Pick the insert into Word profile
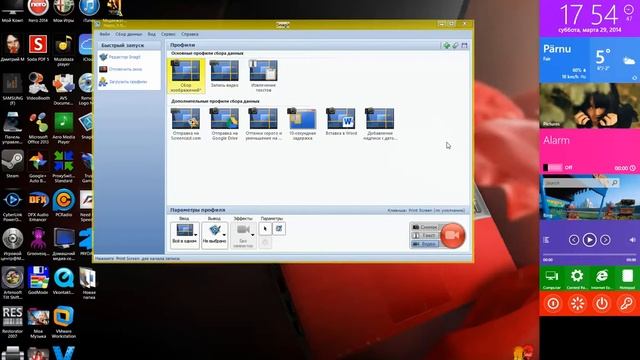Image resolution: width=640 pixels, height=360 pixels. pyautogui.click(x=341, y=122)
